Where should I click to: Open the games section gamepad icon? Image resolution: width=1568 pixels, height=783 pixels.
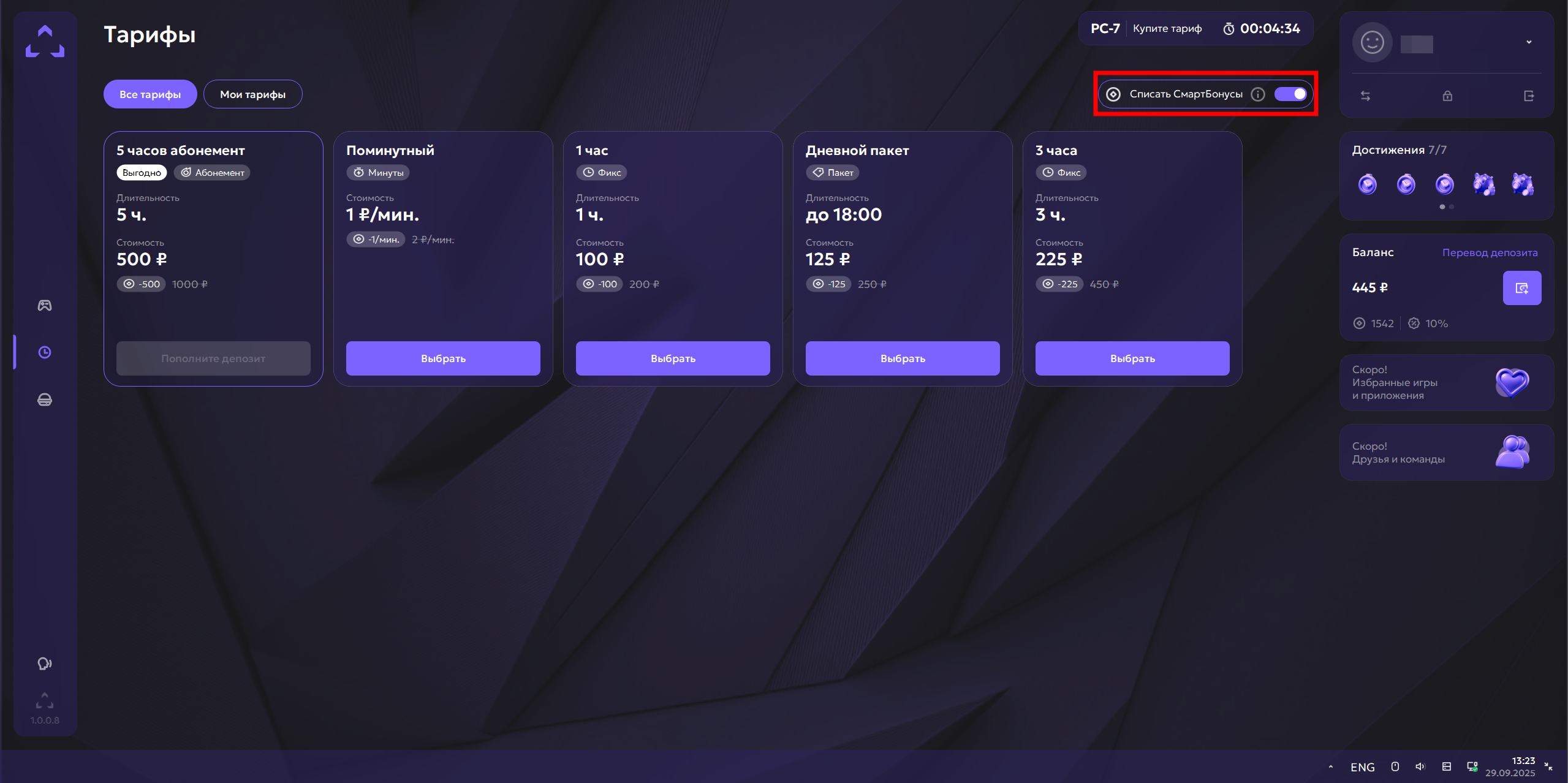click(x=45, y=305)
